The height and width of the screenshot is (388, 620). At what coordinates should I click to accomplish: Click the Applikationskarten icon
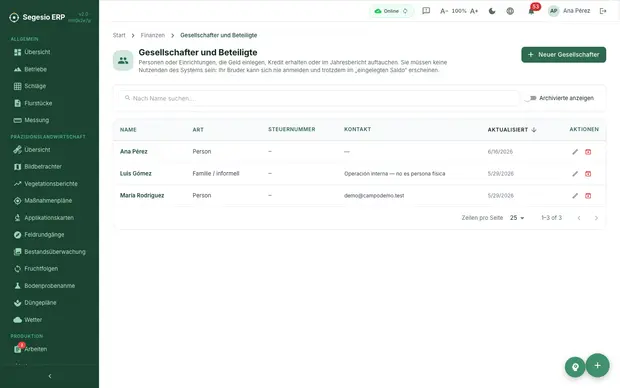(x=17, y=218)
